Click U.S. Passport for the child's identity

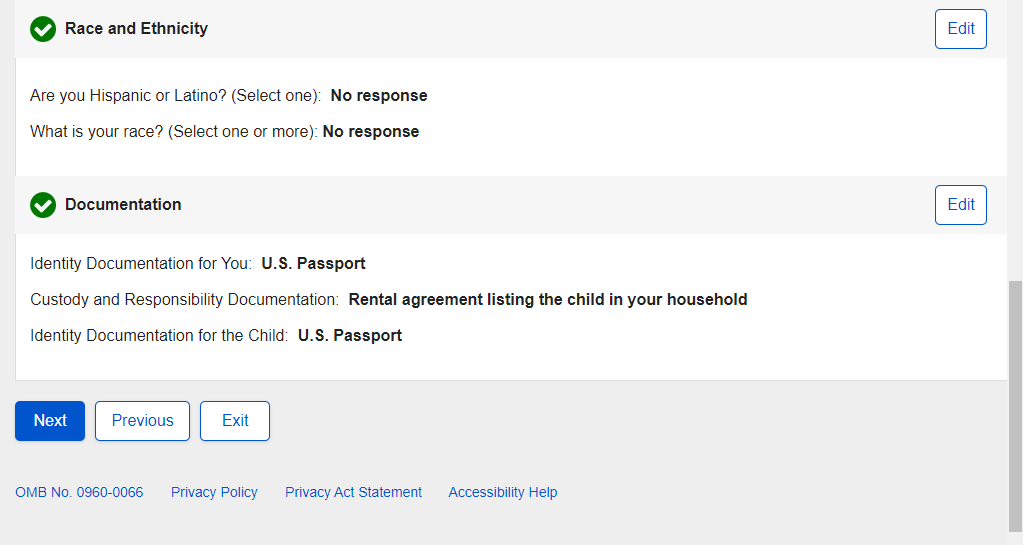point(350,336)
